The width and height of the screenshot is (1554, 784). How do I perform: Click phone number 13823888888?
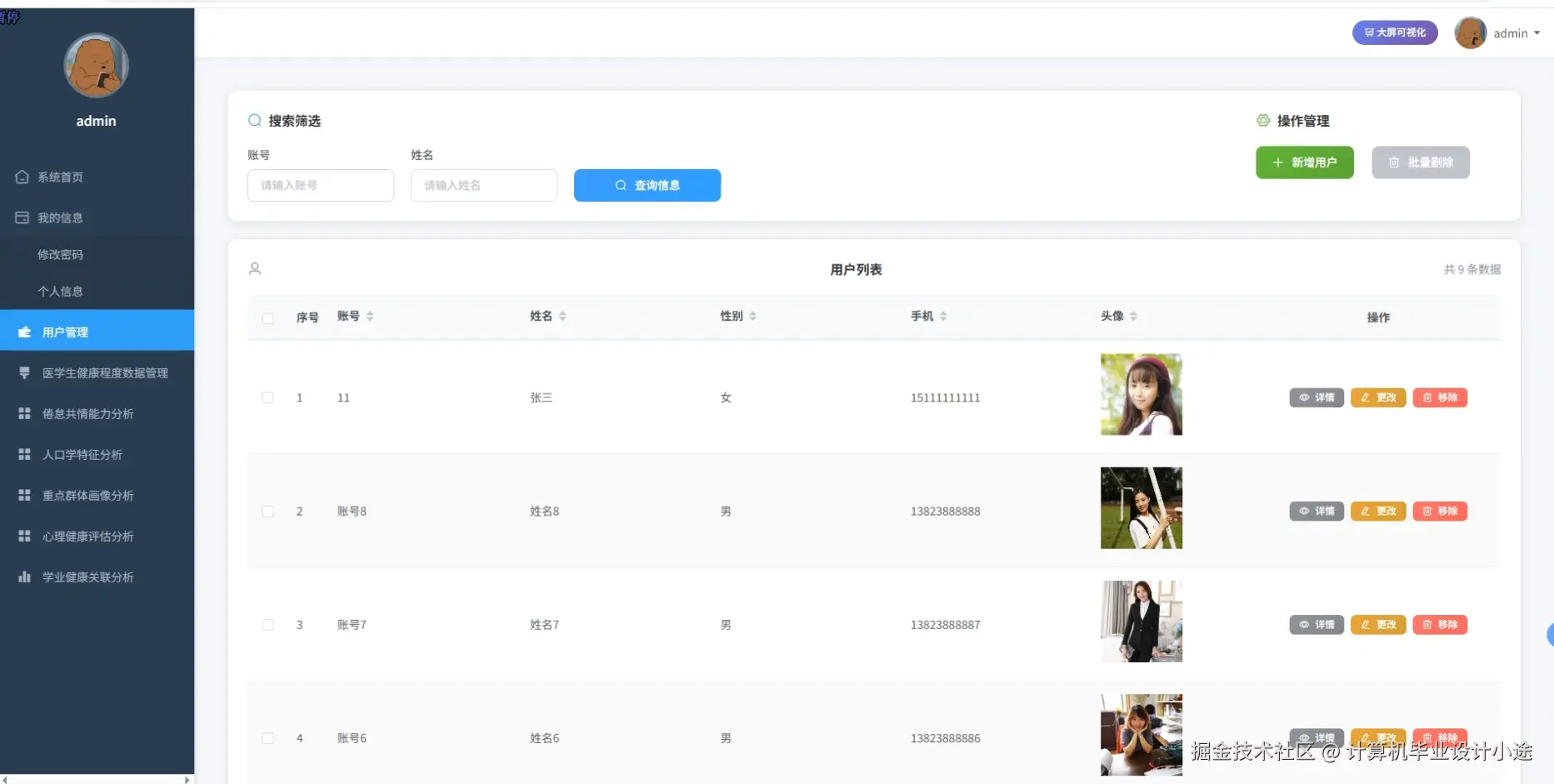[x=945, y=511]
